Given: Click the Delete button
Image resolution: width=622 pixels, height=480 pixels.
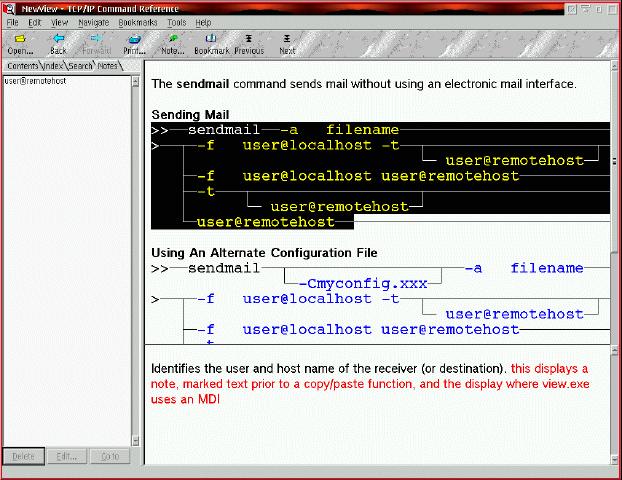Looking at the screenshot, I should click(23, 457).
